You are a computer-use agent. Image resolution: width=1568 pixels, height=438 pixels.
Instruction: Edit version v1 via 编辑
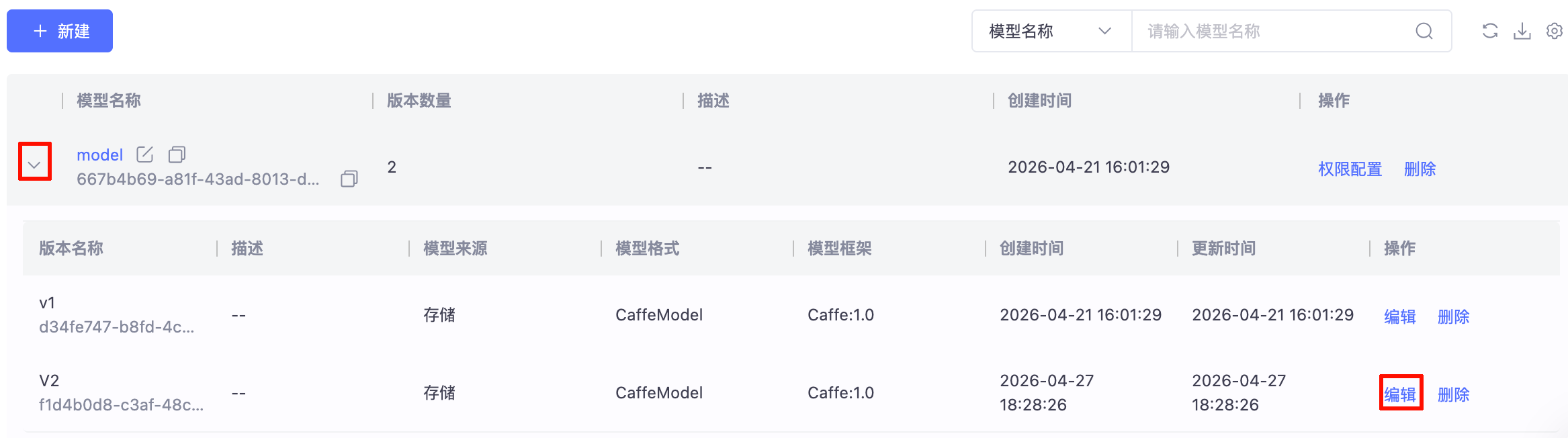[1400, 316]
